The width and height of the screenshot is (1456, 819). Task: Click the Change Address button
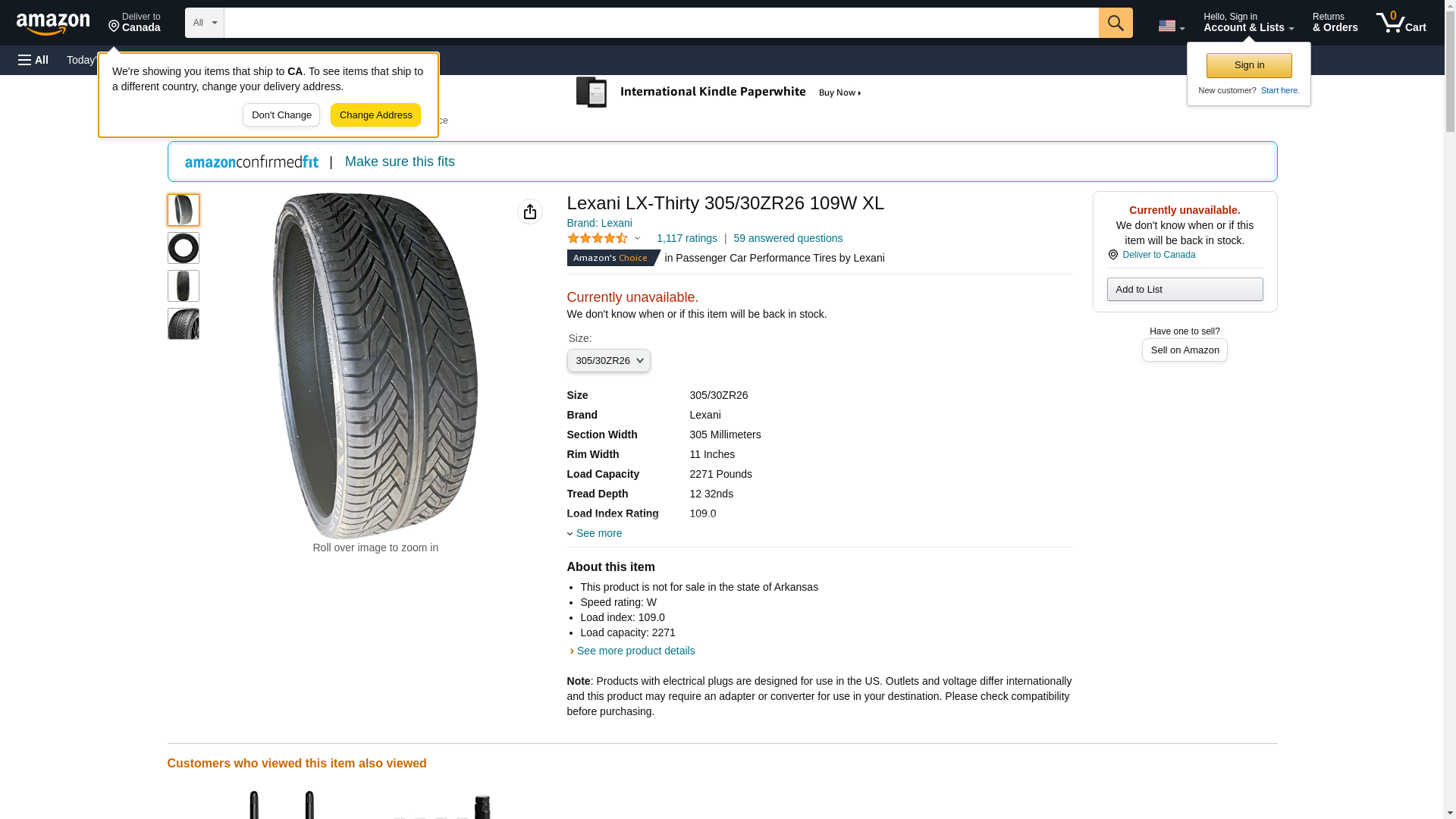[375, 115]
